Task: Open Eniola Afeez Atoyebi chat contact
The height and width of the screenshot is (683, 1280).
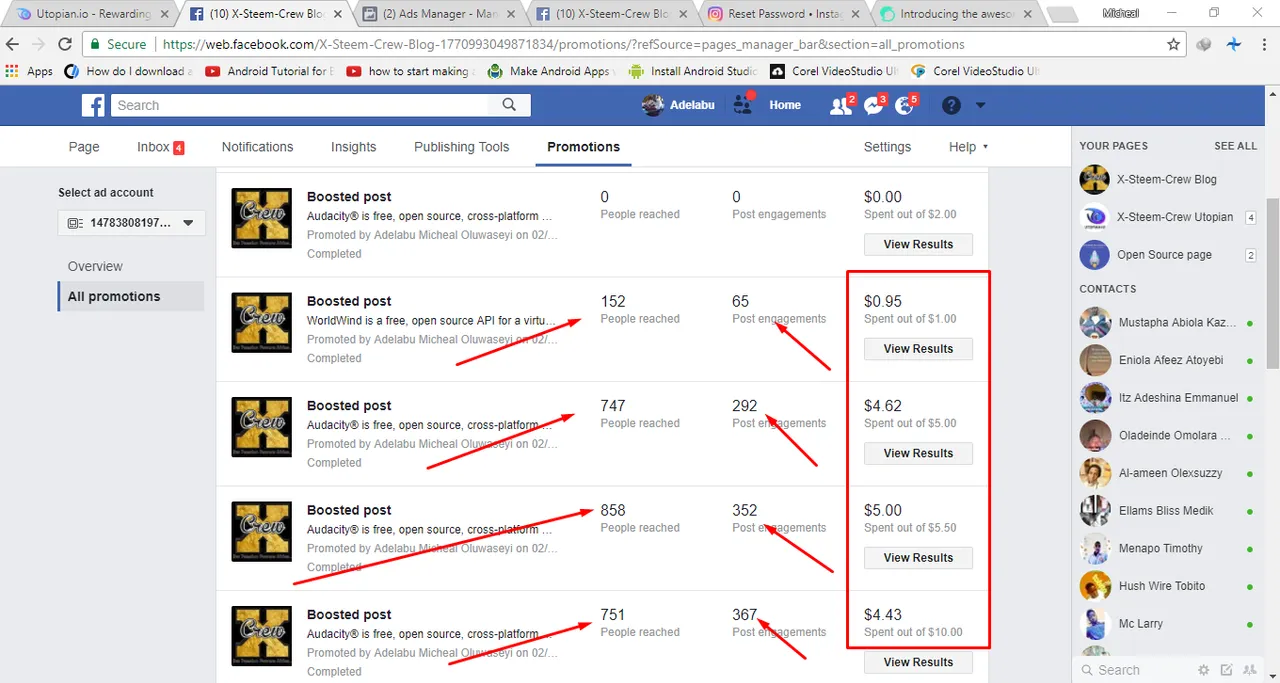Action: (1168, 360)
